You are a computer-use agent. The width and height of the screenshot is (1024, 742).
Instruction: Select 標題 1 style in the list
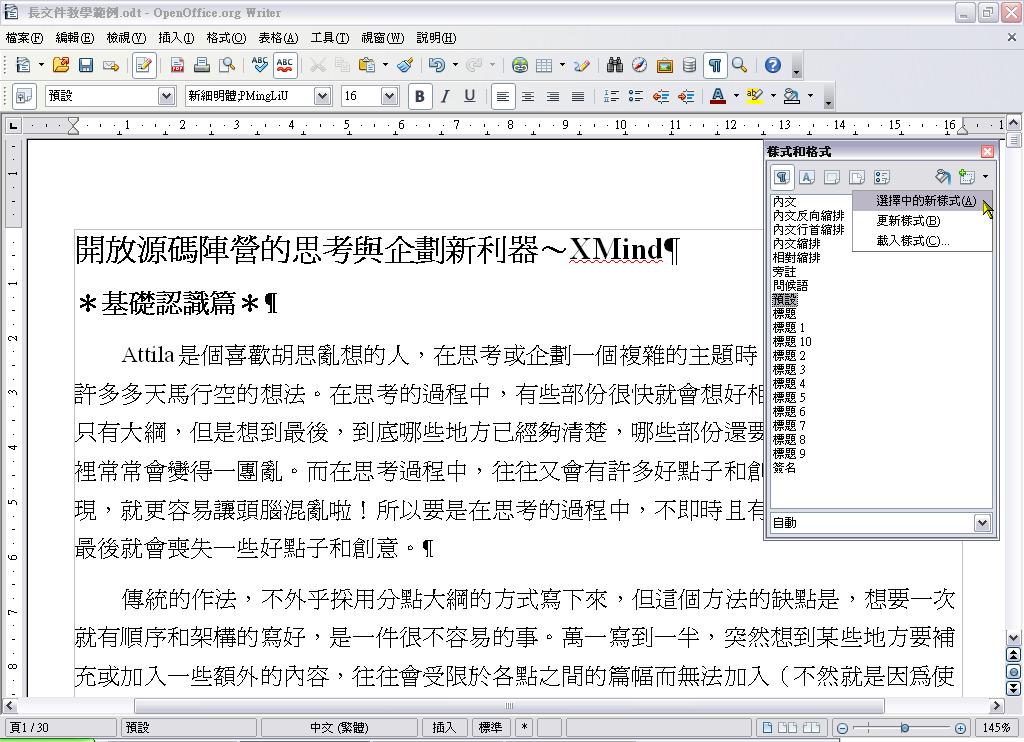click(x=788, y=327)
